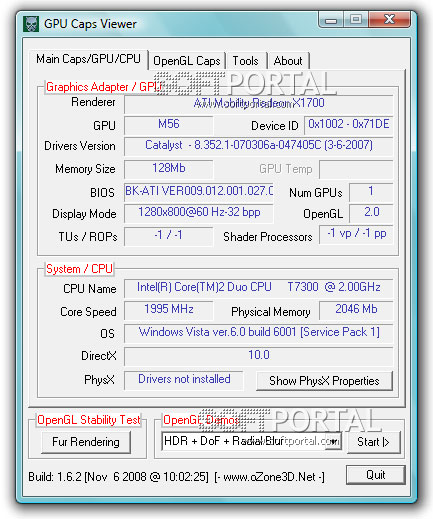The width and height of the screenshot is (433, 519).
Task: Click the Device ID field 0x1002 - 0x71DE
Action: [349, 125]
